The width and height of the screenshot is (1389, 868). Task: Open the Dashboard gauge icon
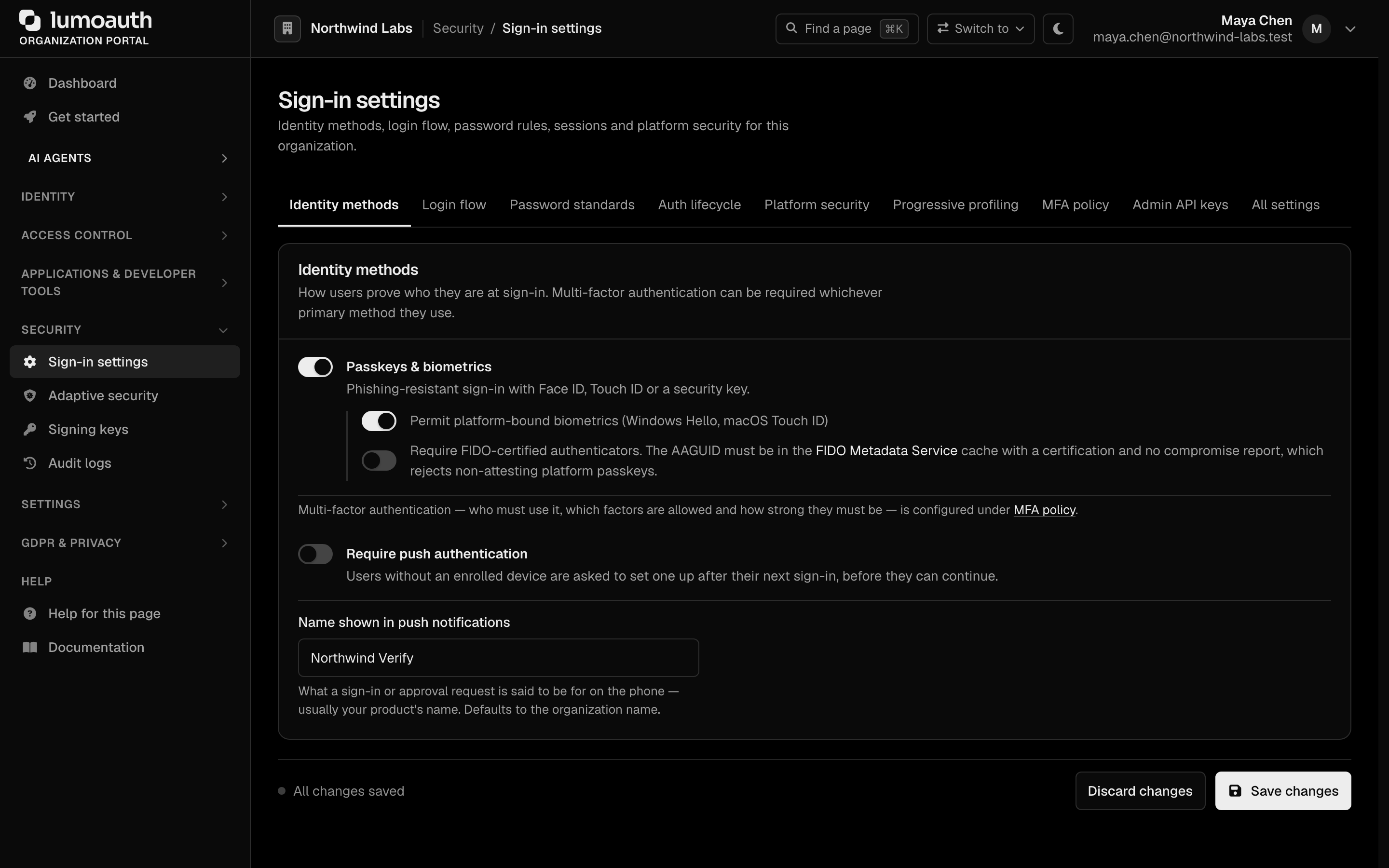30,83
